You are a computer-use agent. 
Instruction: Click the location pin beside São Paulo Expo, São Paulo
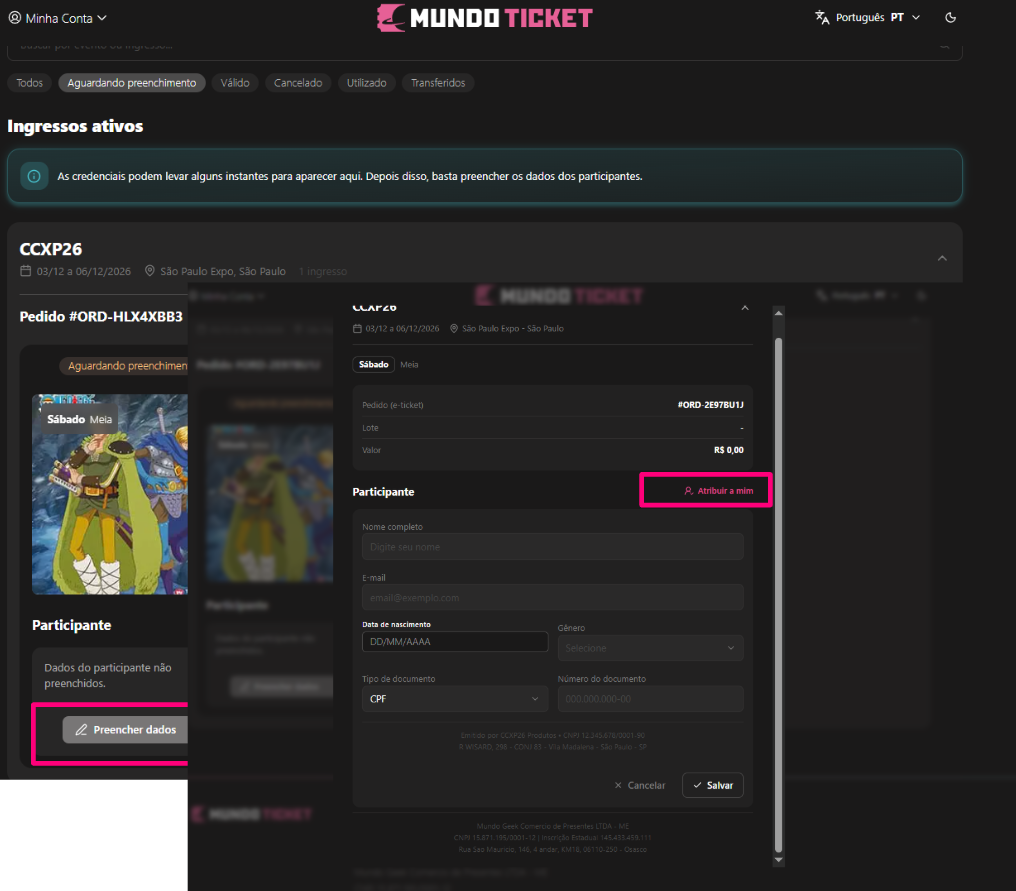coord(150,271)
